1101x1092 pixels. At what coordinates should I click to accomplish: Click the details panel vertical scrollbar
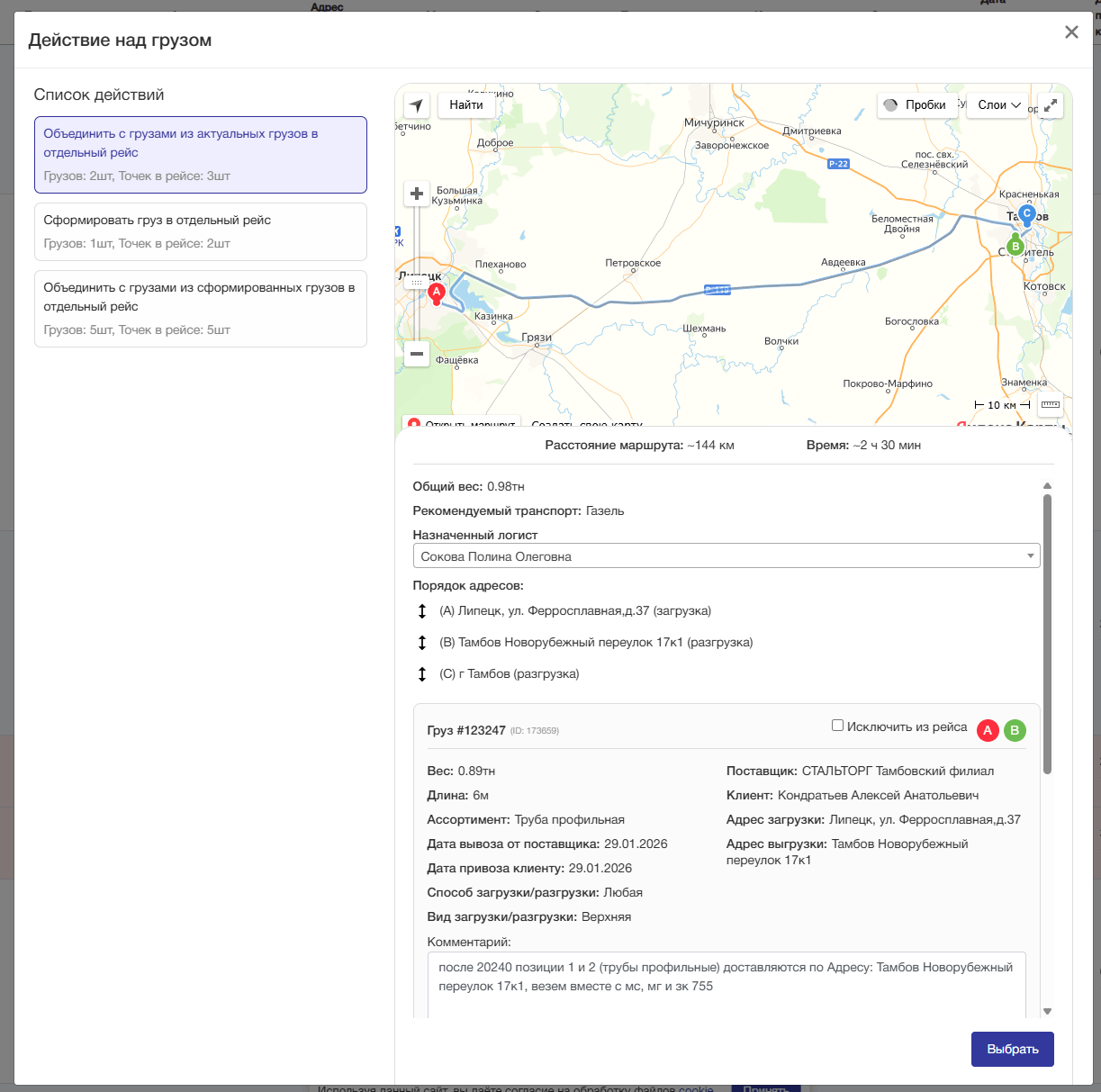pos(1047,634)
